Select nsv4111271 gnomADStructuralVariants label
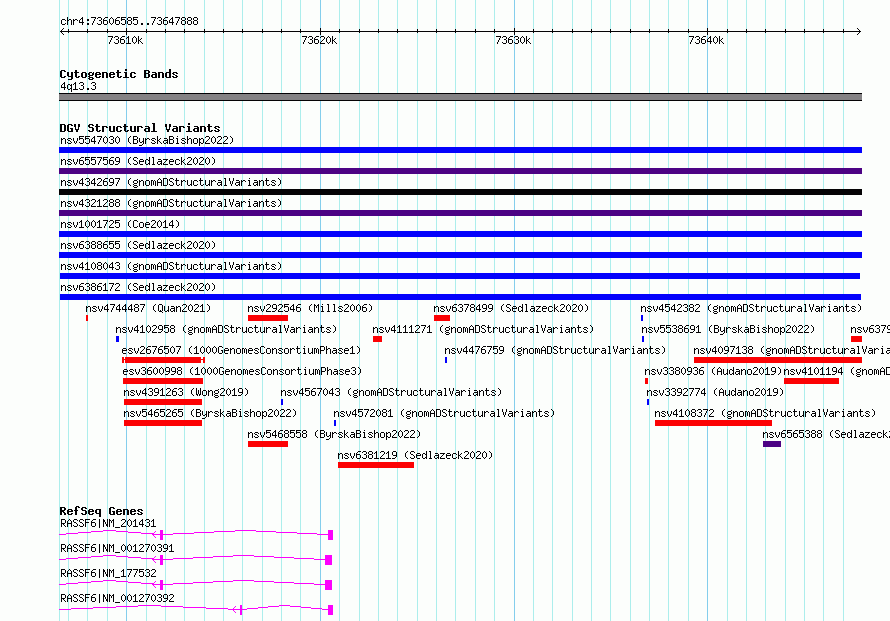The height and width of the screenshot is (621, 890). 483,329
